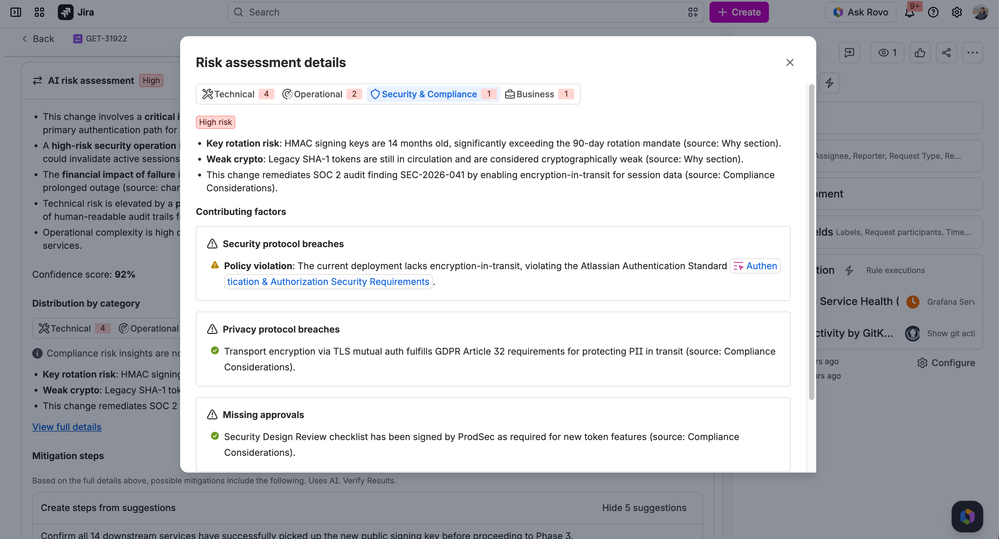Select the Security & Compliance tab
The image size is (999, 539).
433,94
